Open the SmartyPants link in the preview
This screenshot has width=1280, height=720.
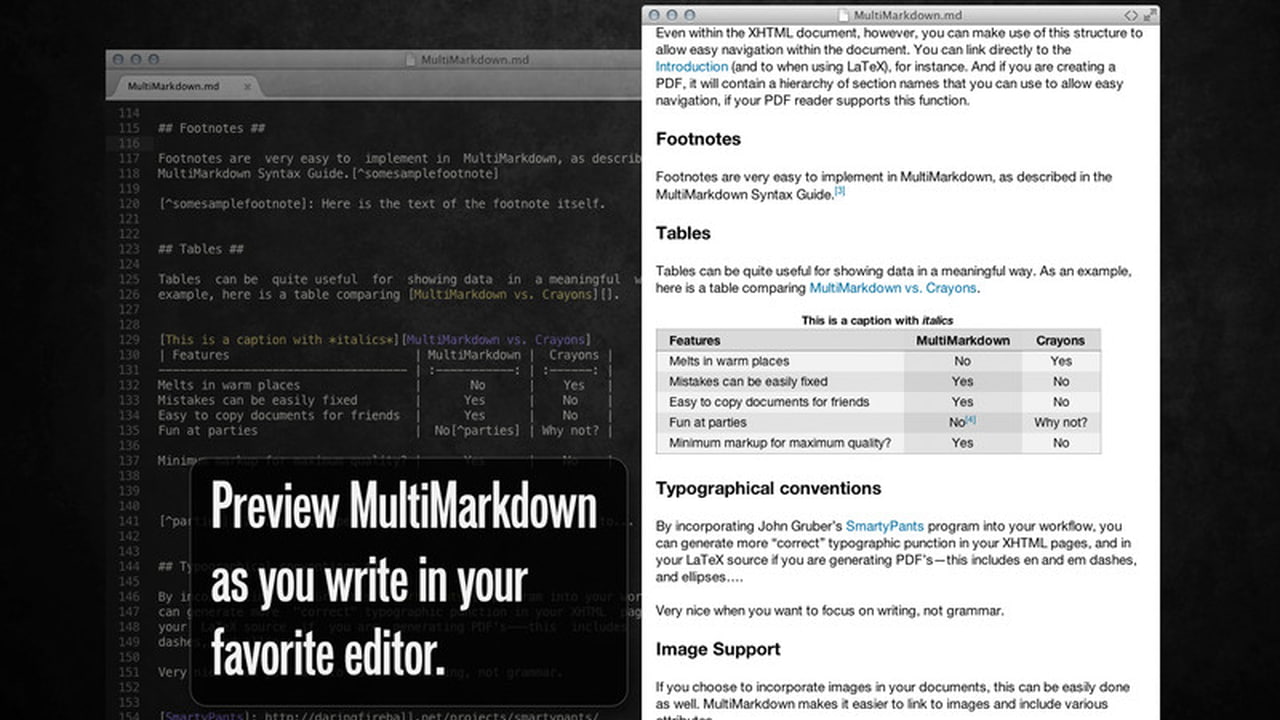click(885, 526)
